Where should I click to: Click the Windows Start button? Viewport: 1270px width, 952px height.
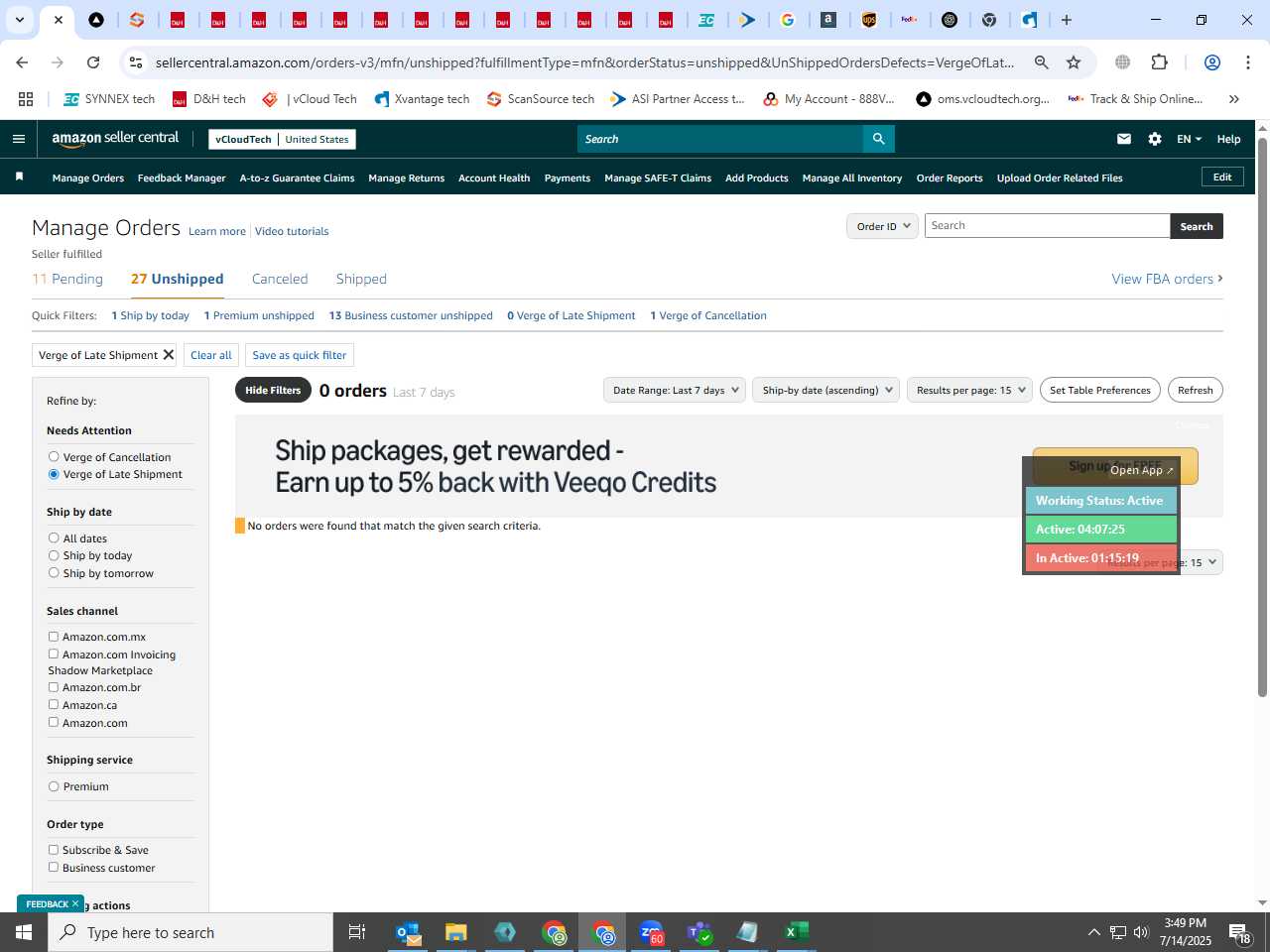click(24, 932)
